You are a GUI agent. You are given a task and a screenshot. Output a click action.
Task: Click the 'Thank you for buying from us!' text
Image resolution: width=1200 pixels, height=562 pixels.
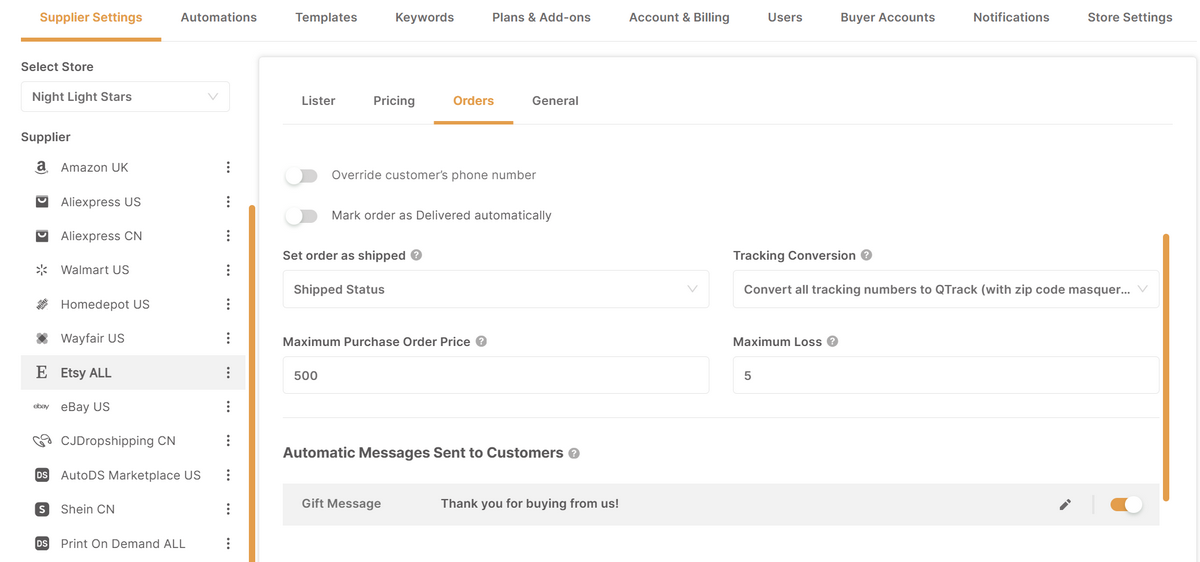pyautogui.click(x=530, y=504)
